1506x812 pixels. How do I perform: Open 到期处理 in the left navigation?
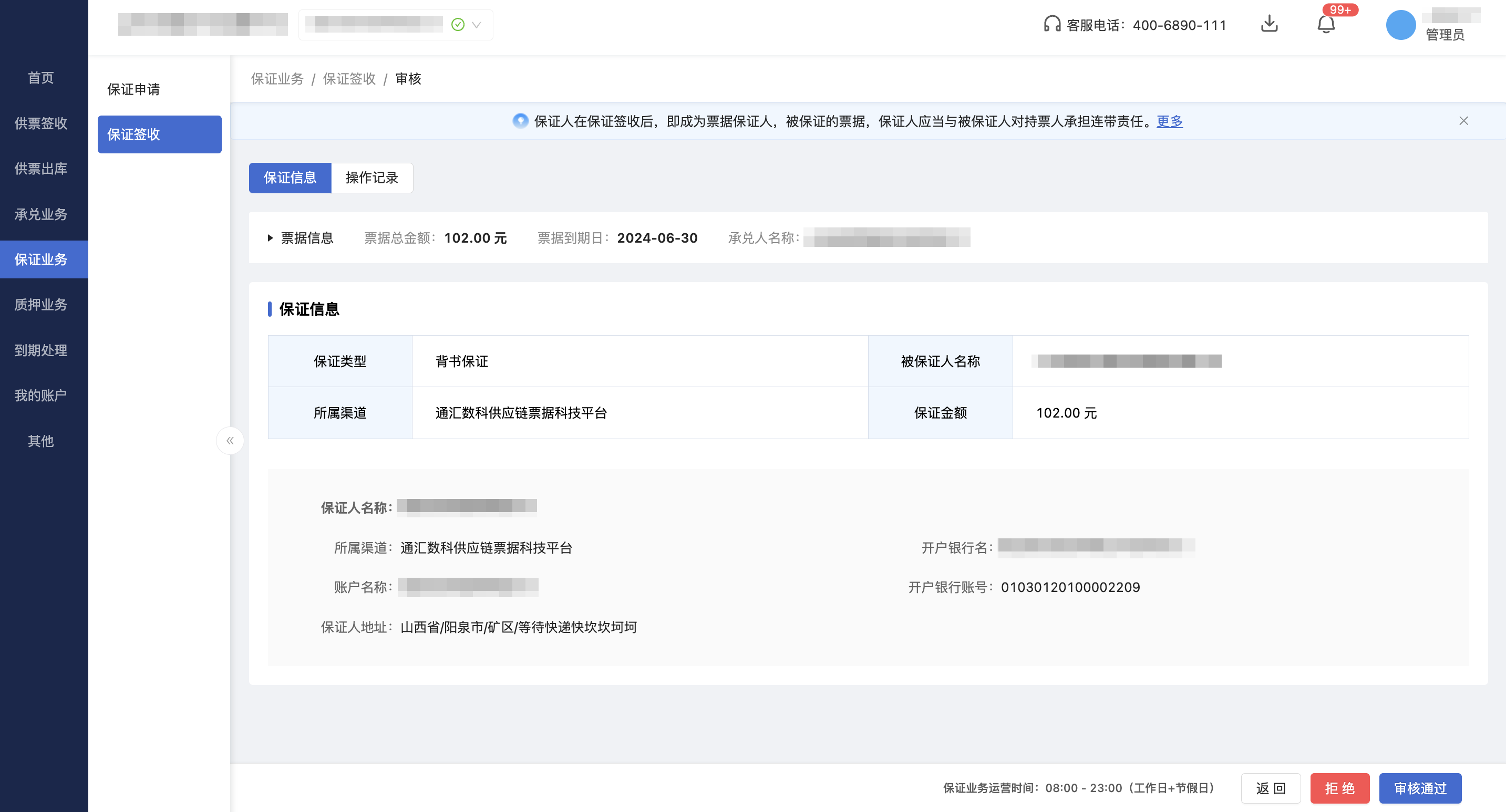point(41,350)
